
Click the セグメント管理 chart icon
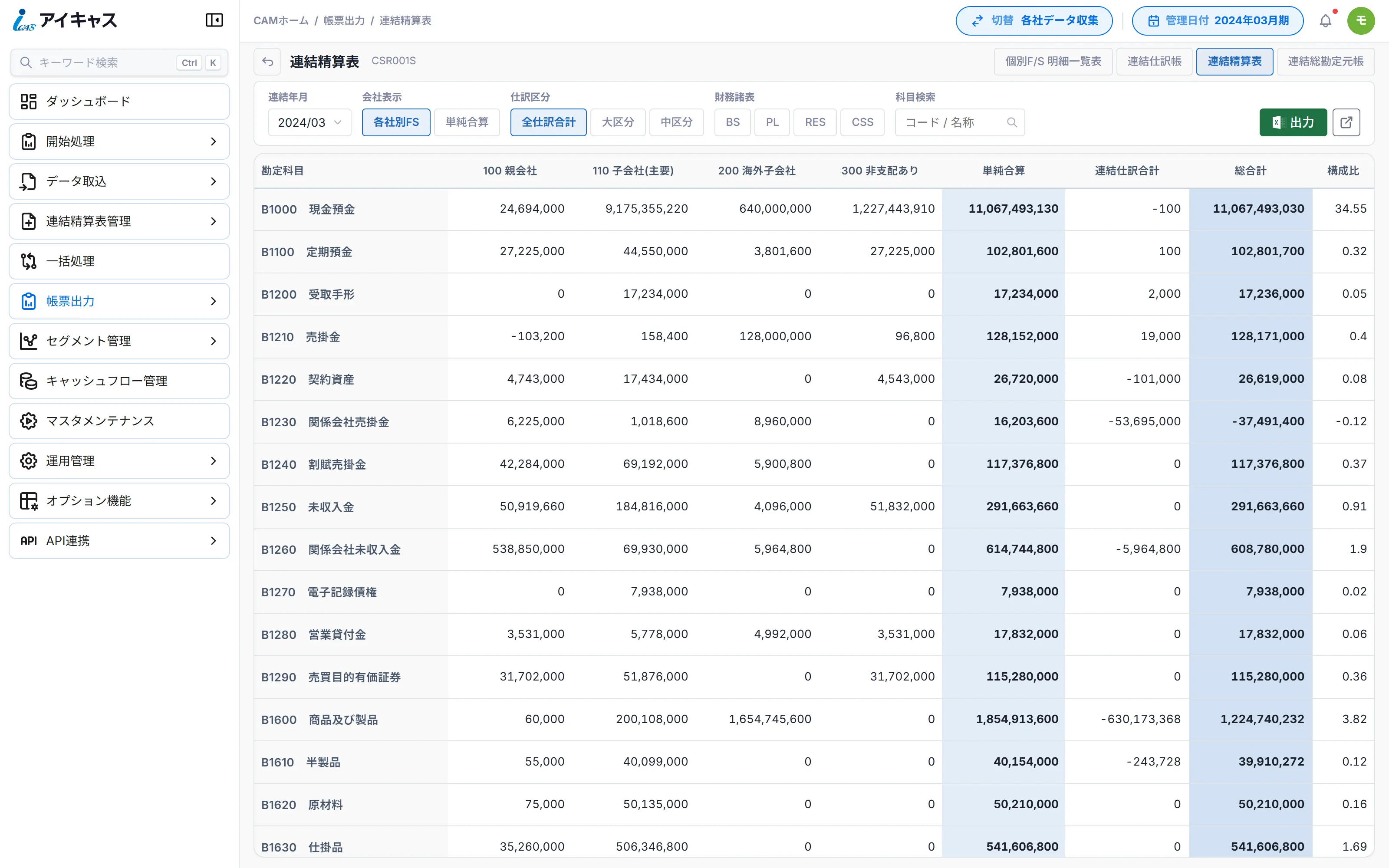[x=28, y=341]
